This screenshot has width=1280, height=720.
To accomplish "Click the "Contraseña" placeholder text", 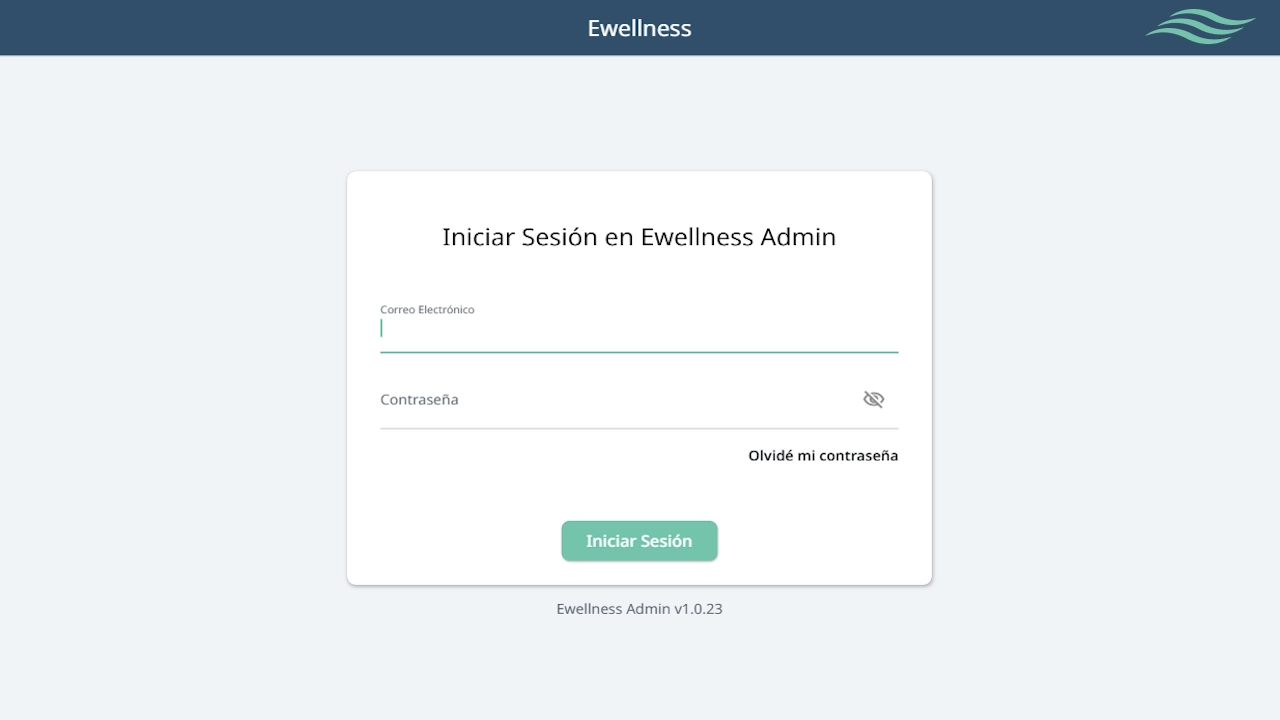I will coord(419,400).
